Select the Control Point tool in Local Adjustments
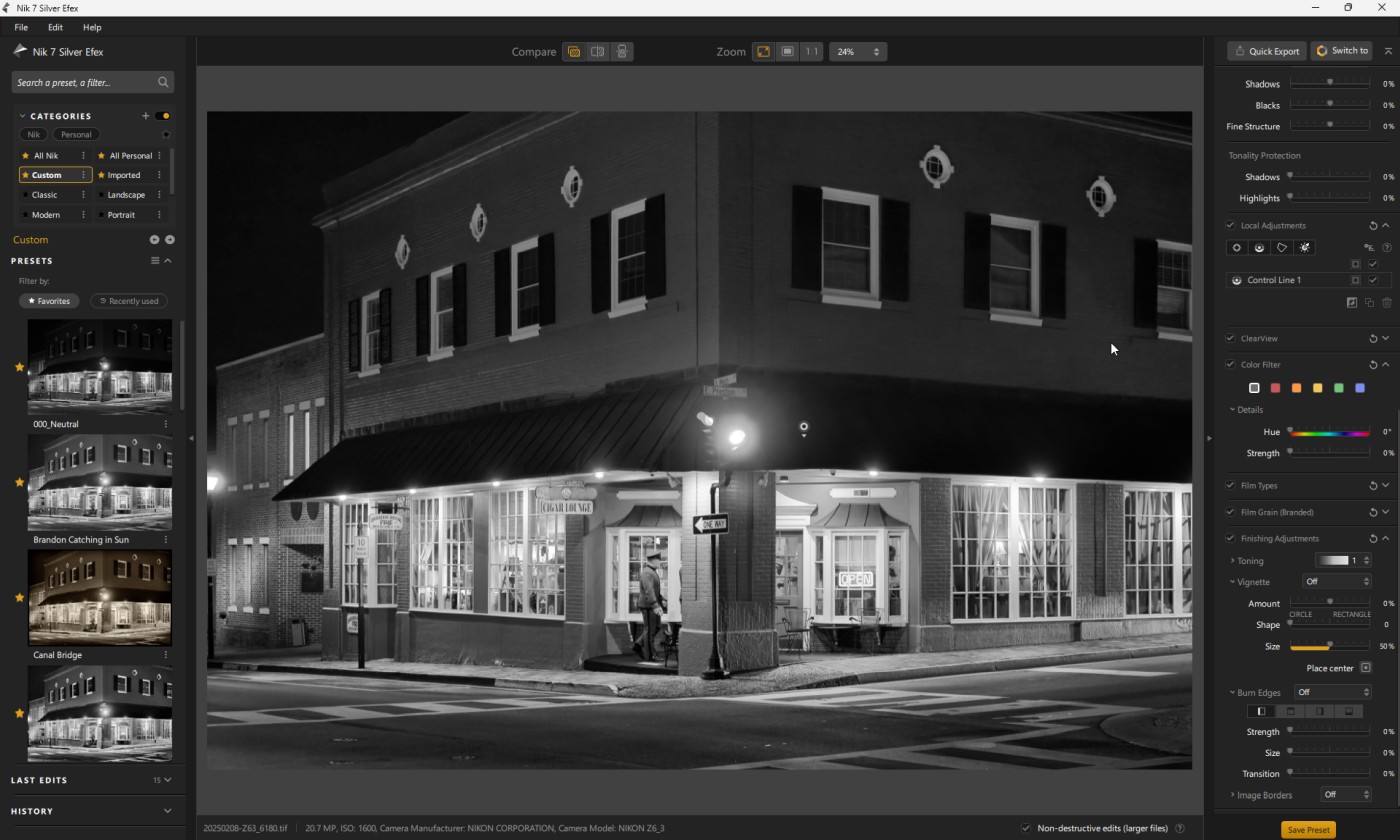This screenshot has height=840, width=1400. tap(1237, 248)
